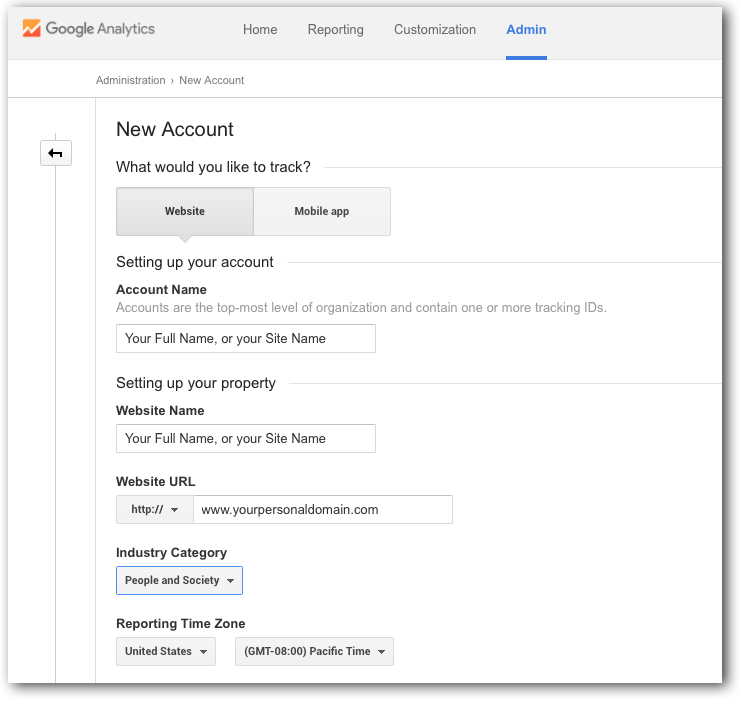
Task: Click the account description help text
Action: 362,308
